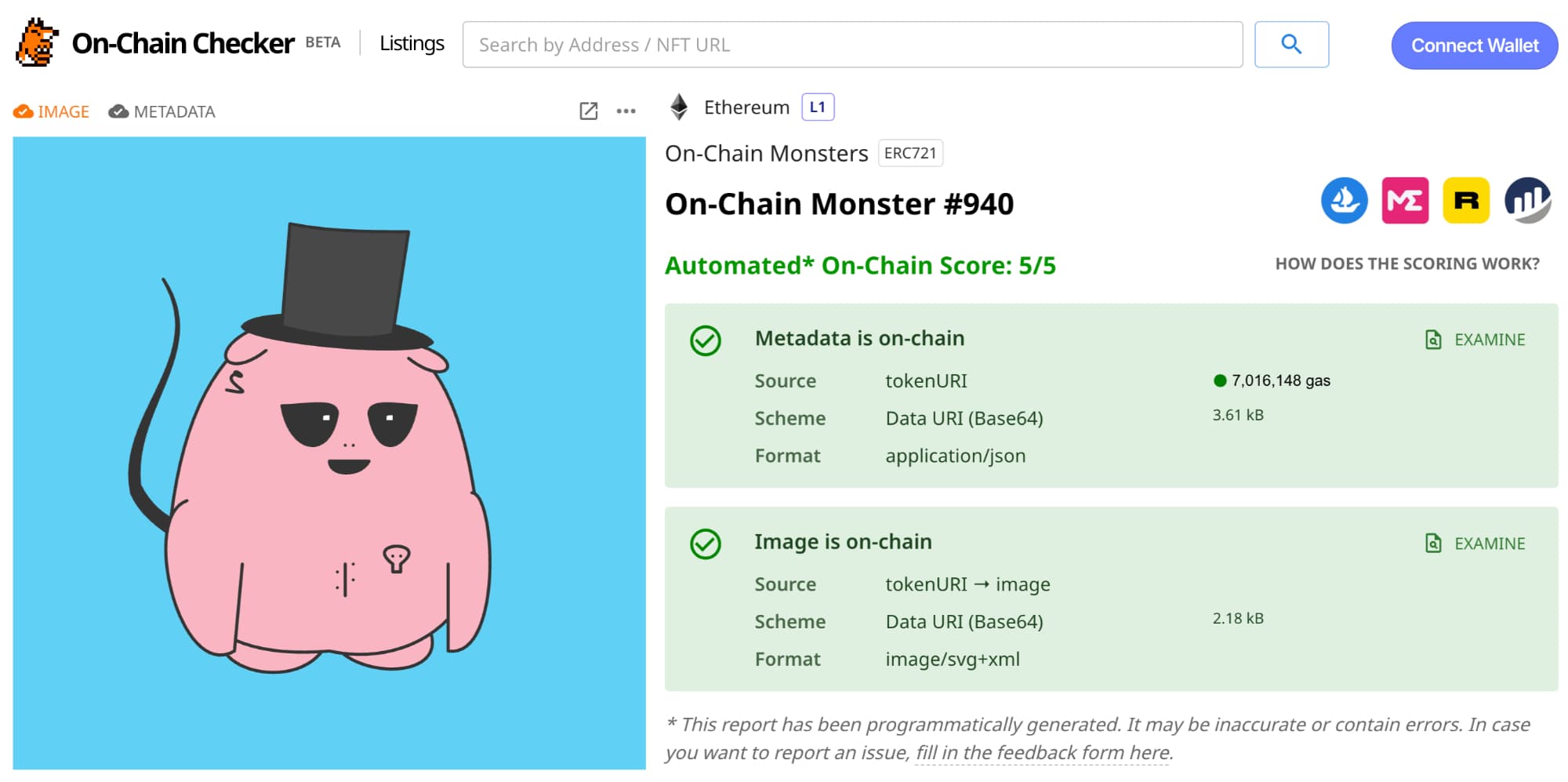Switch to the IMAGE tab

[x=52, y=112]
